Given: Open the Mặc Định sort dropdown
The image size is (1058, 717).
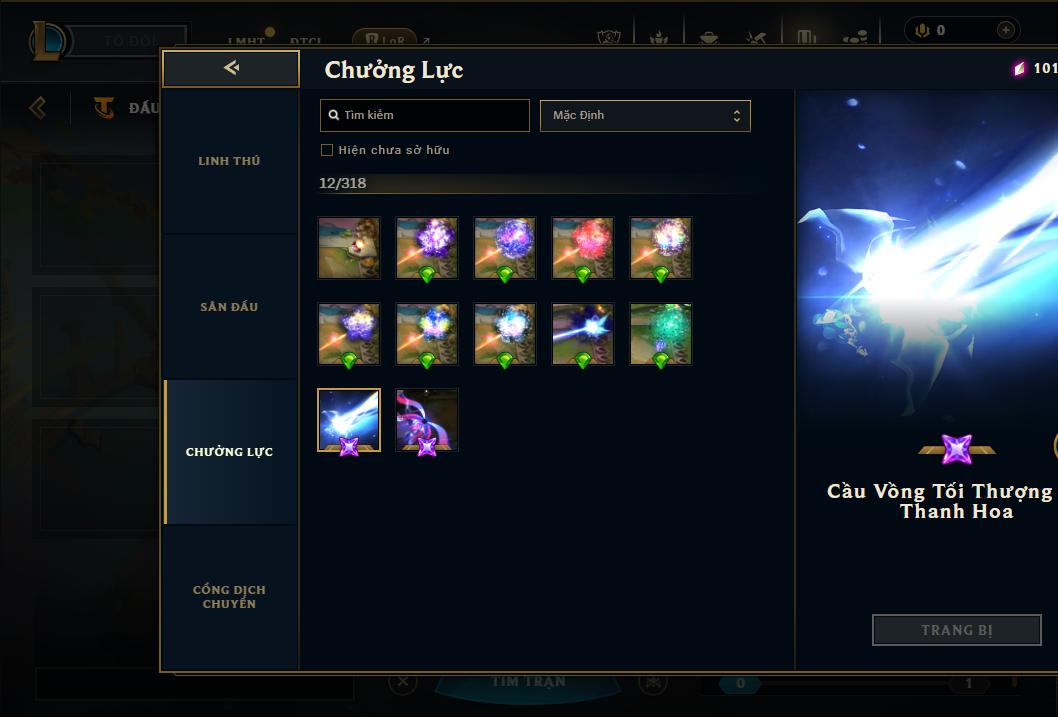Looking at the screenshot, I should pos(645,115).
